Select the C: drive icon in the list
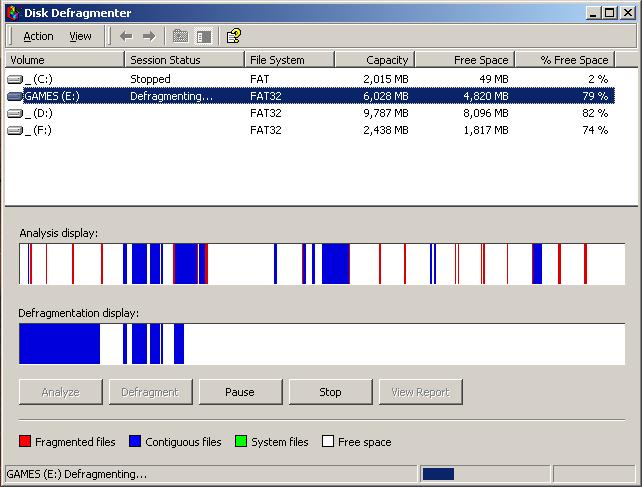Screen dimensions: 642x487 tap(15, 79)
